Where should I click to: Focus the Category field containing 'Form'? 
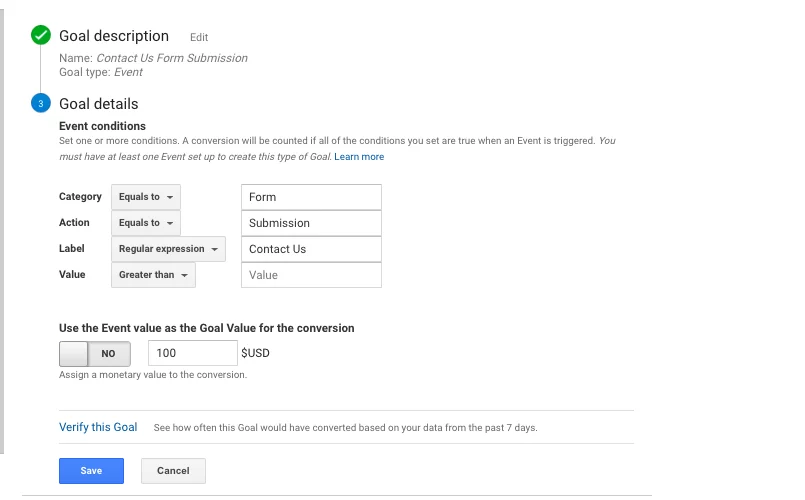311,197
